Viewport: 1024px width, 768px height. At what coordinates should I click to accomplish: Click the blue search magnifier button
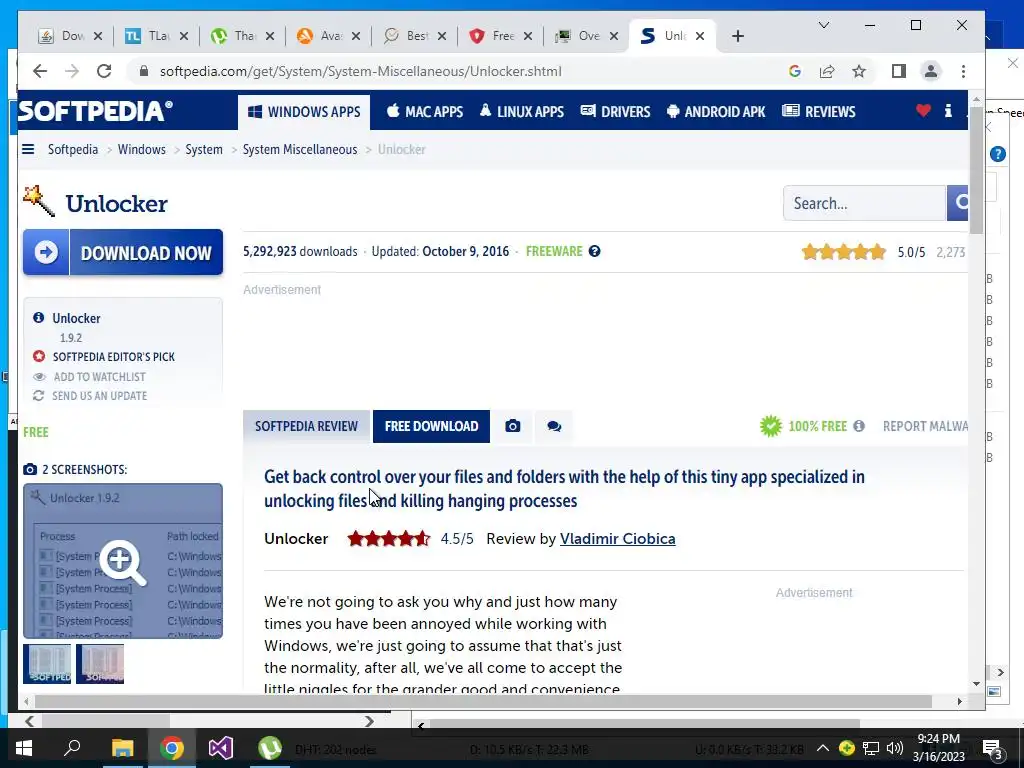[957, 203]
